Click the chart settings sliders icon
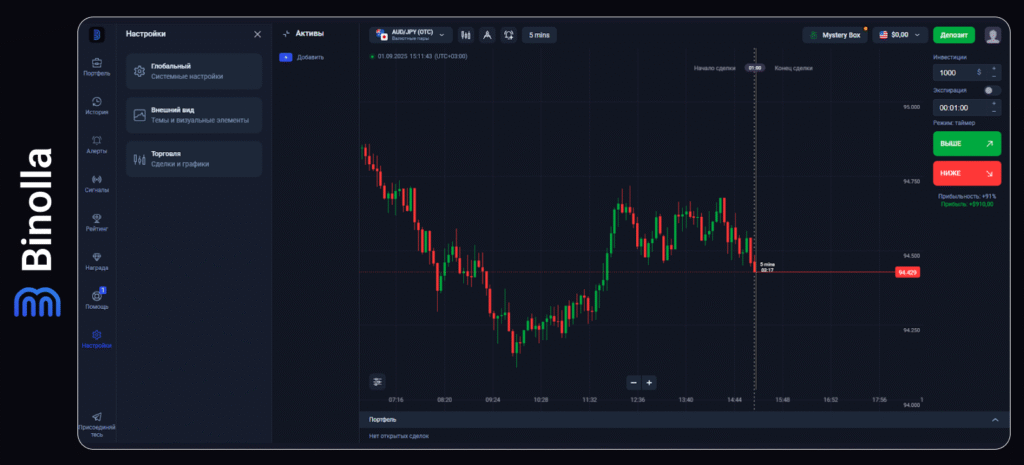 pos(377,381)
